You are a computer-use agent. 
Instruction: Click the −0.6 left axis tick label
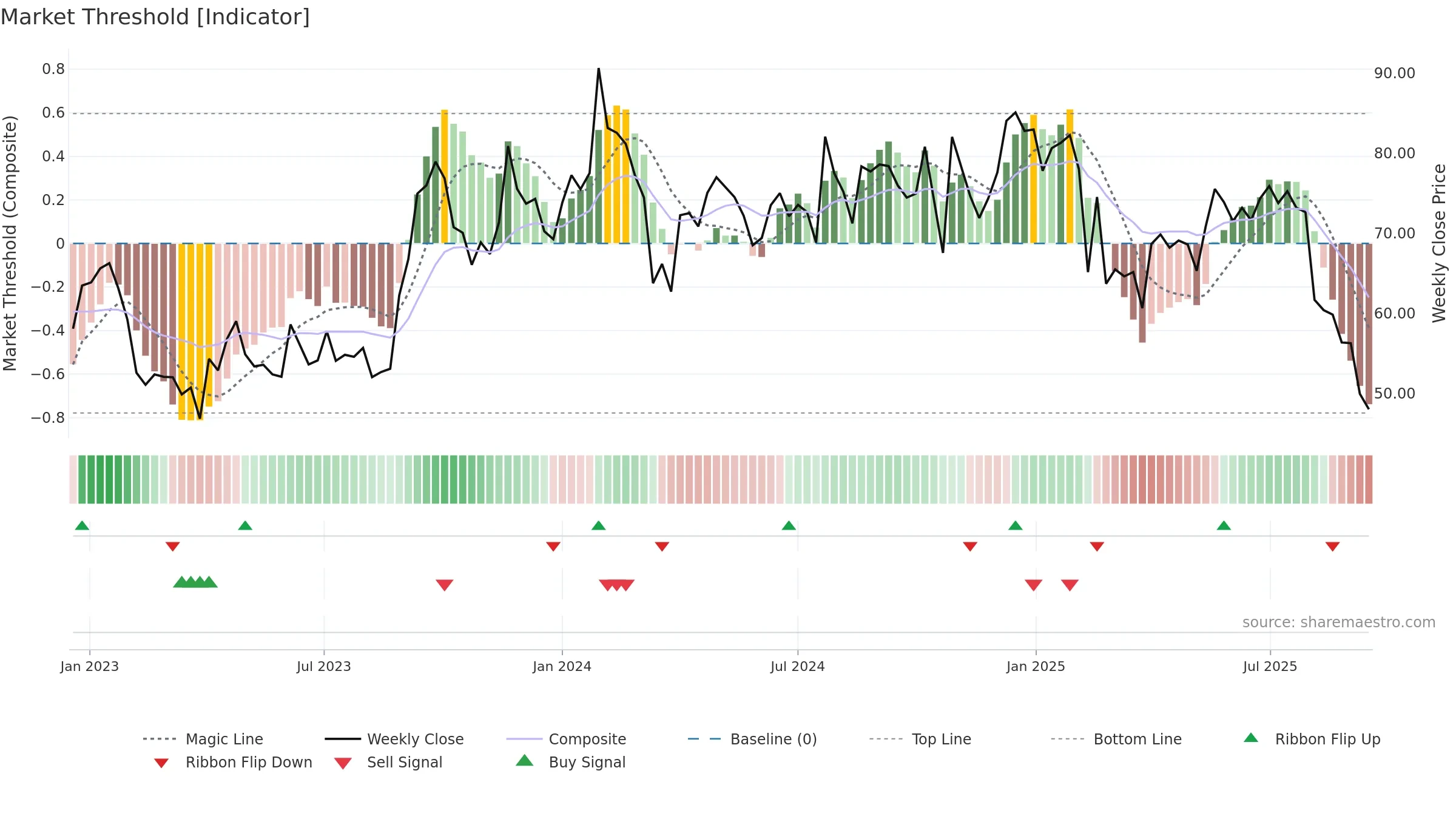click(48, 374)
